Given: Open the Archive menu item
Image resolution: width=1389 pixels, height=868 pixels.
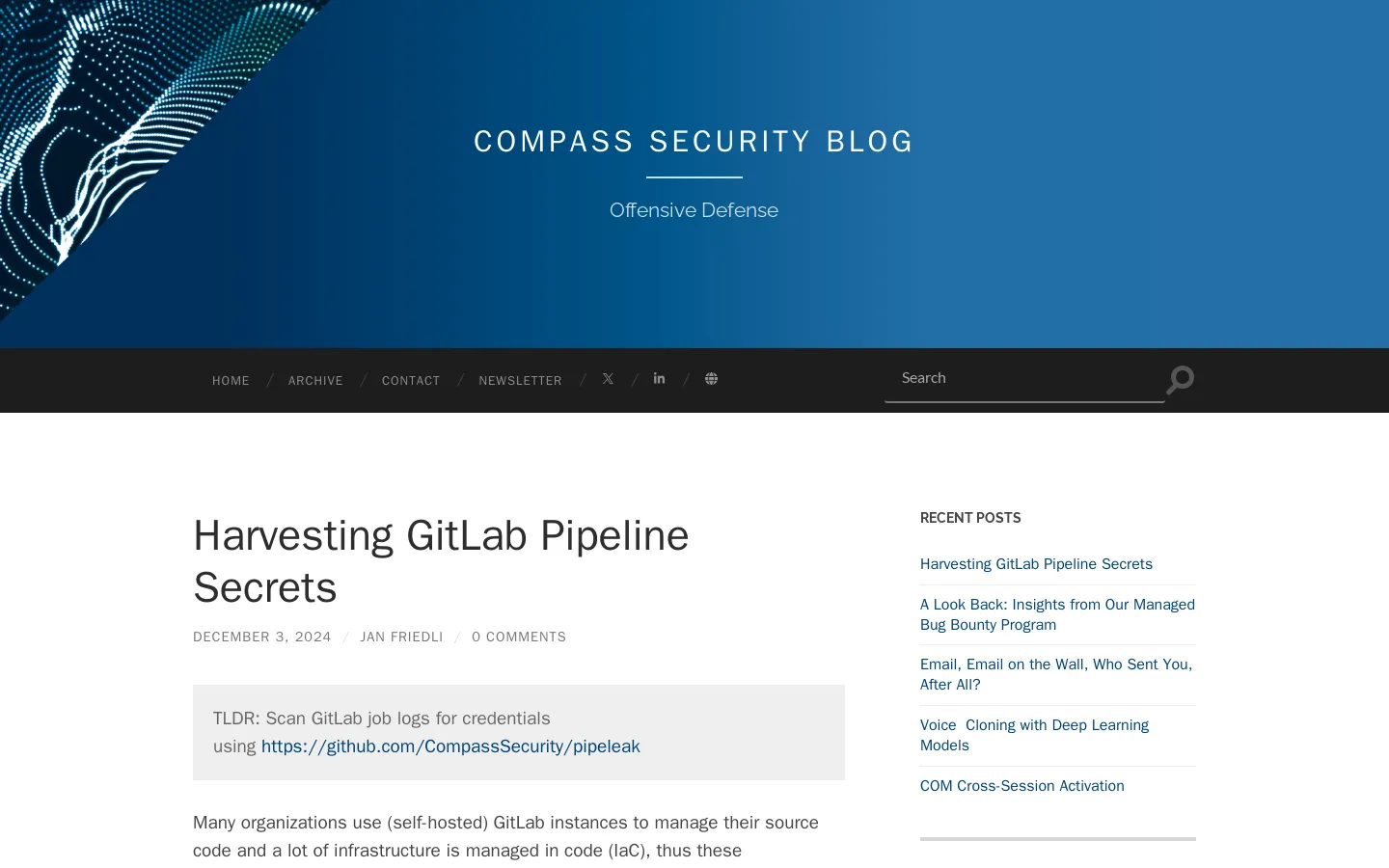Looking at the screenshot, I should [315, 381].
